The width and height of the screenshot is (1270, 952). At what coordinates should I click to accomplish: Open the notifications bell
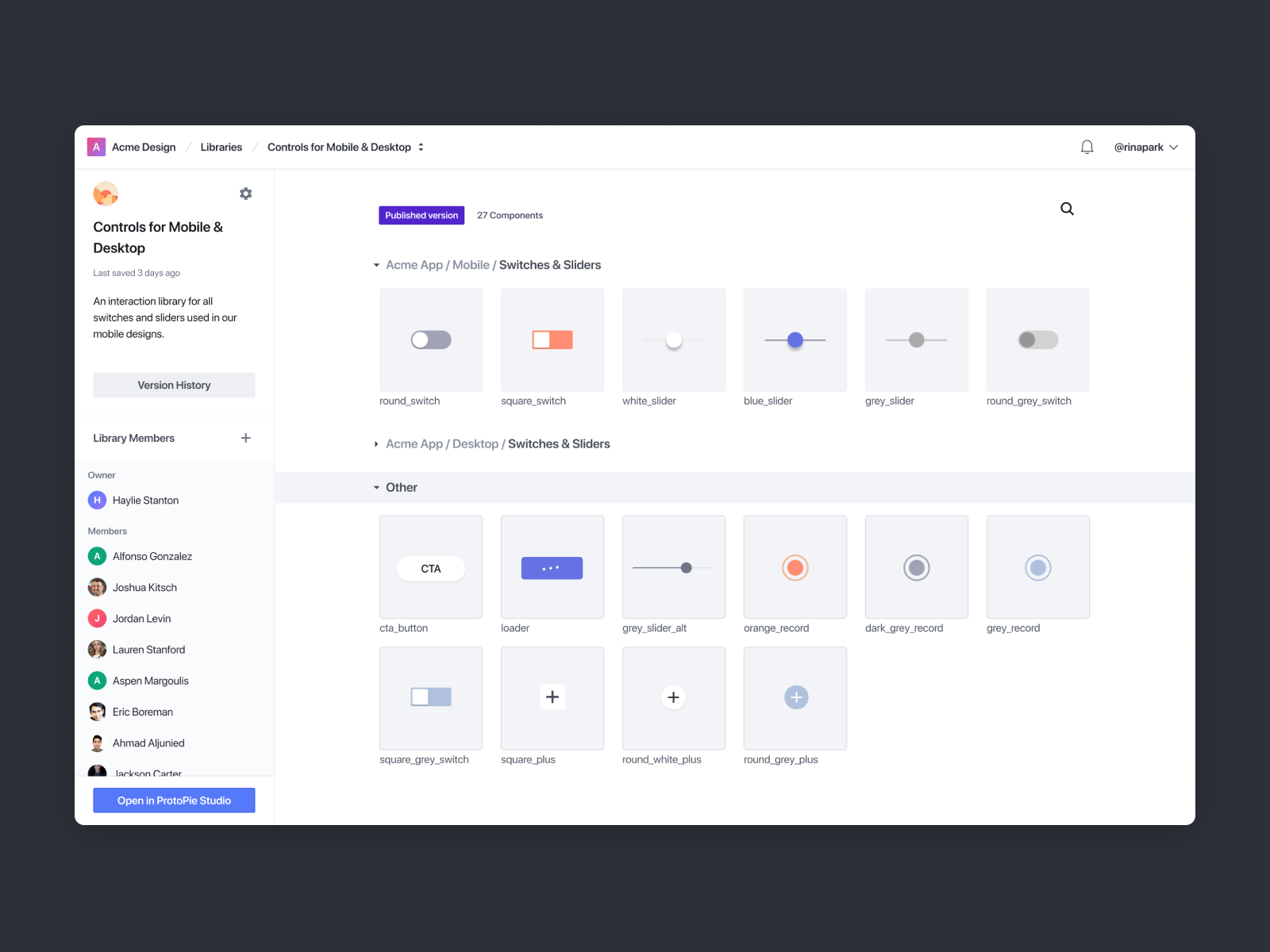pos(1087,147)
